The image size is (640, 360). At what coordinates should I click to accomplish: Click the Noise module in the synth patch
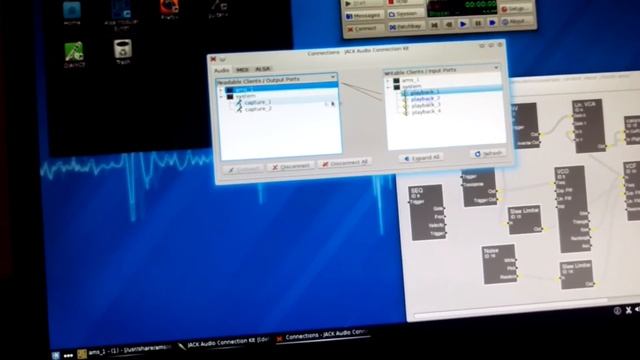(500, 264)
